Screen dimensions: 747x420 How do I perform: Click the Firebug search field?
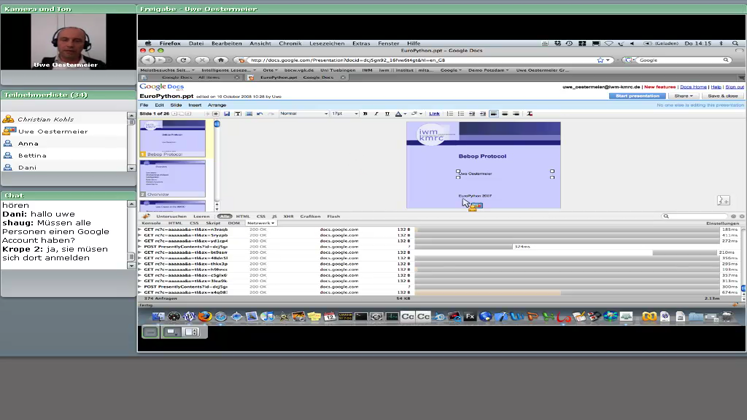coord(696,216)
